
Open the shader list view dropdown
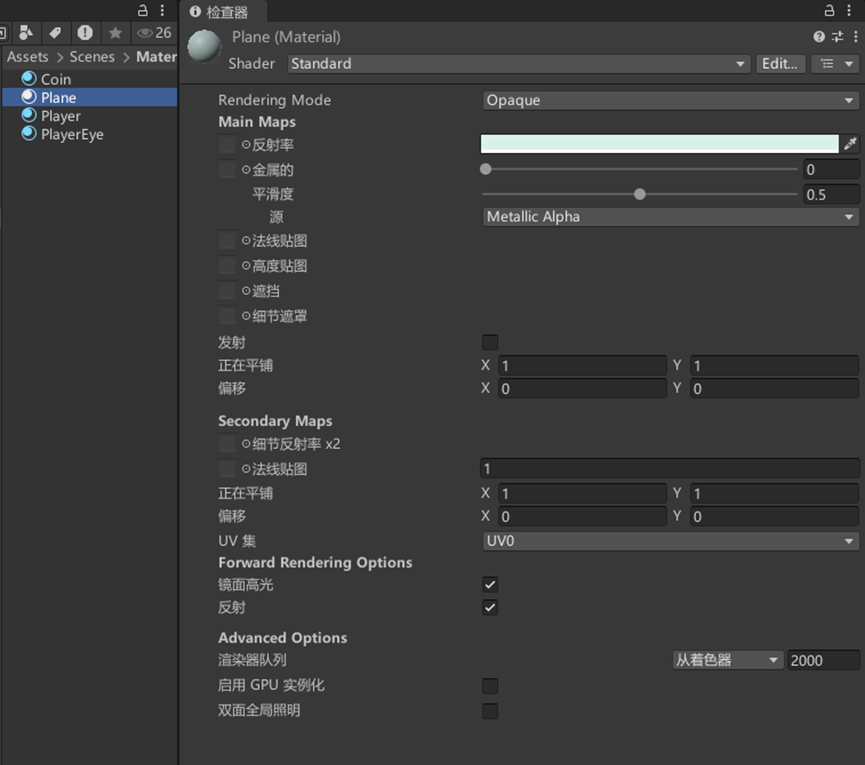tap(835, 63)
